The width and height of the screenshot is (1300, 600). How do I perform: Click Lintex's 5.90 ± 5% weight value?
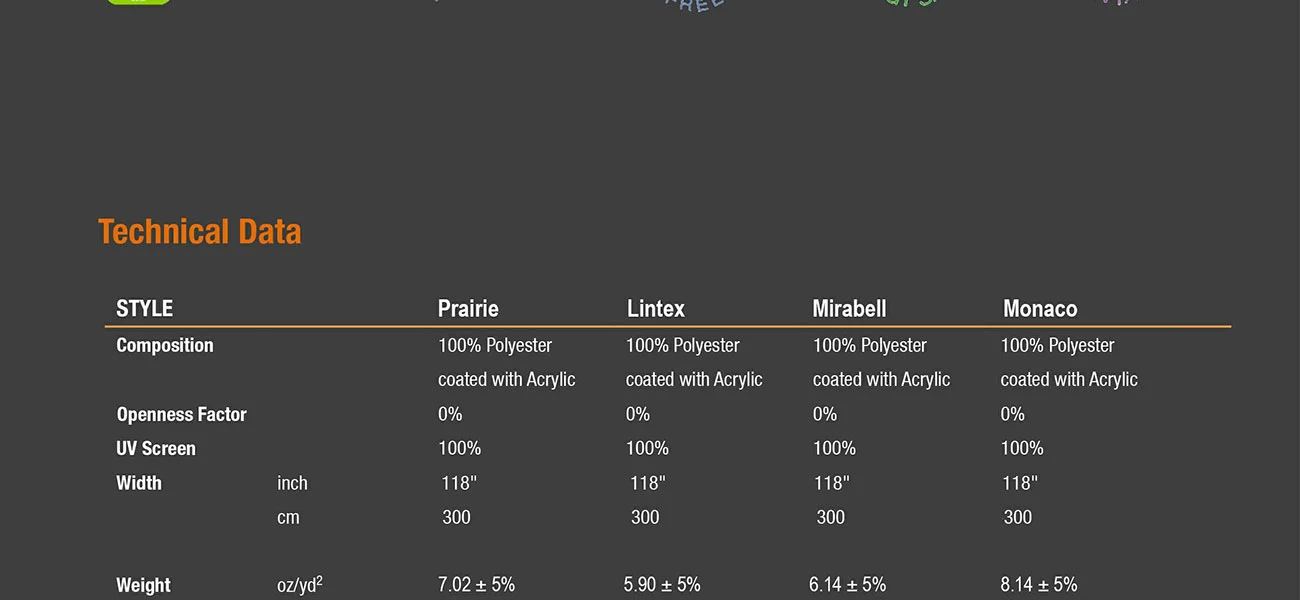click(x=662, y=585)
